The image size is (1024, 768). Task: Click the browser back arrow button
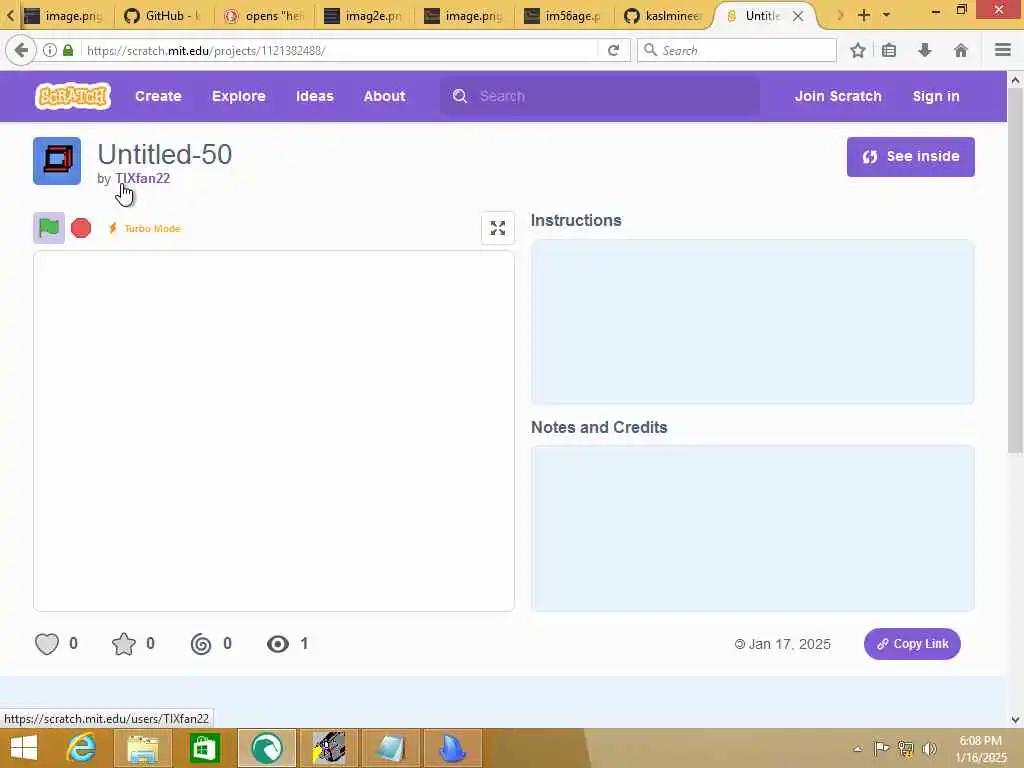click(x=21, y=50)
